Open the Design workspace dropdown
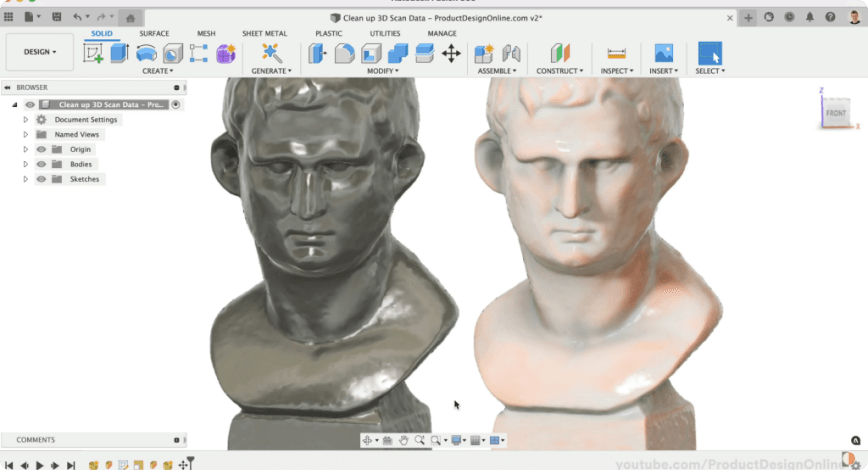Screen dimensions: 868x470 40,52
